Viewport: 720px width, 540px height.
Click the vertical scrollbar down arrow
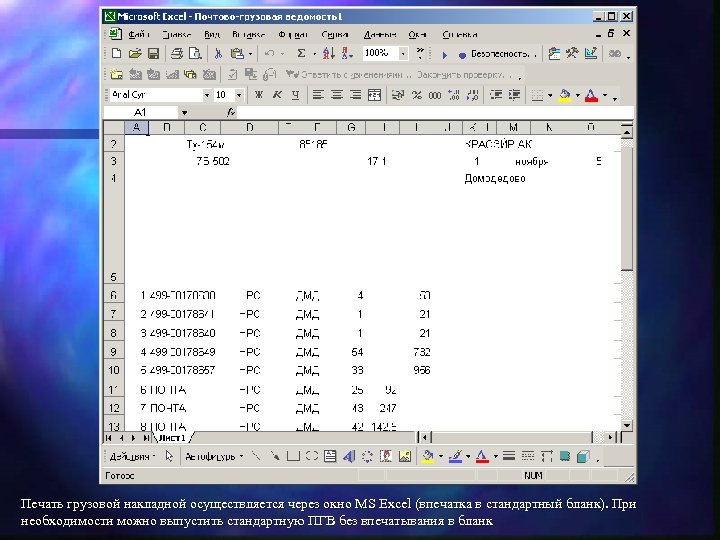(x=627, y=425)
